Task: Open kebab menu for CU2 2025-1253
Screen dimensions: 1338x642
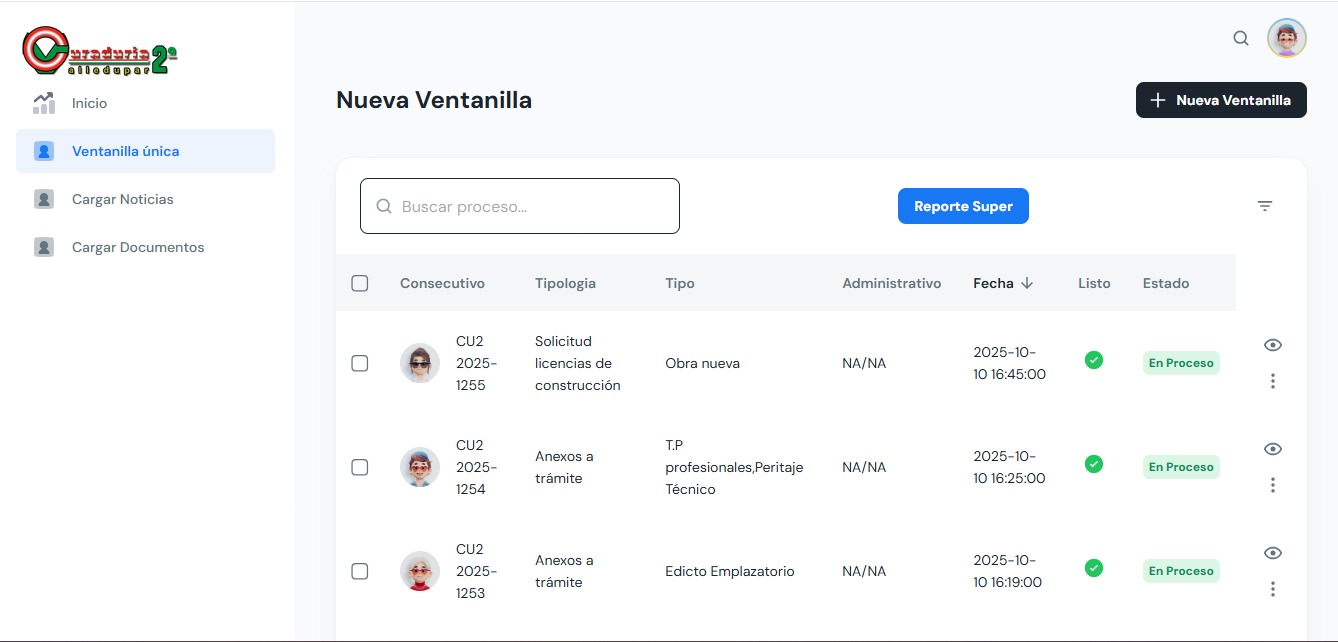Action: [1272, 589]
